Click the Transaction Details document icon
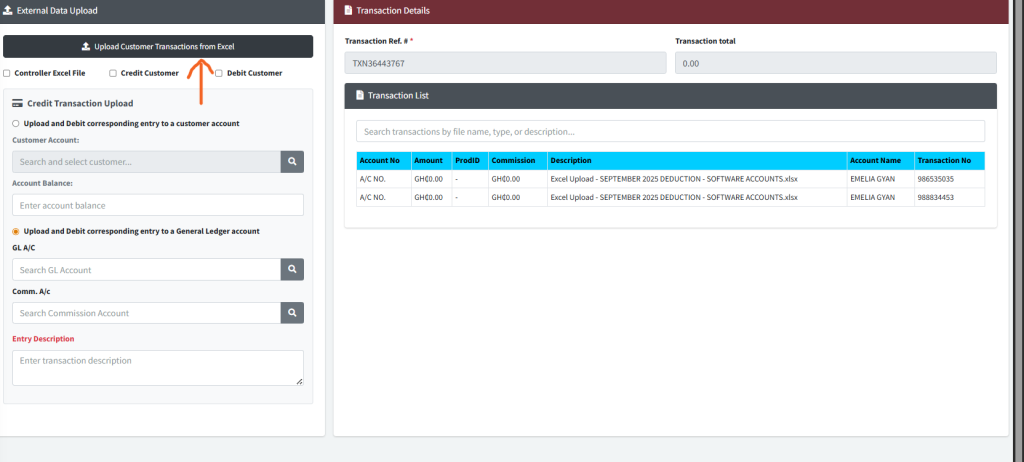Image resolution: width=1024 pixels, height=462 pixels. (348, 10)
